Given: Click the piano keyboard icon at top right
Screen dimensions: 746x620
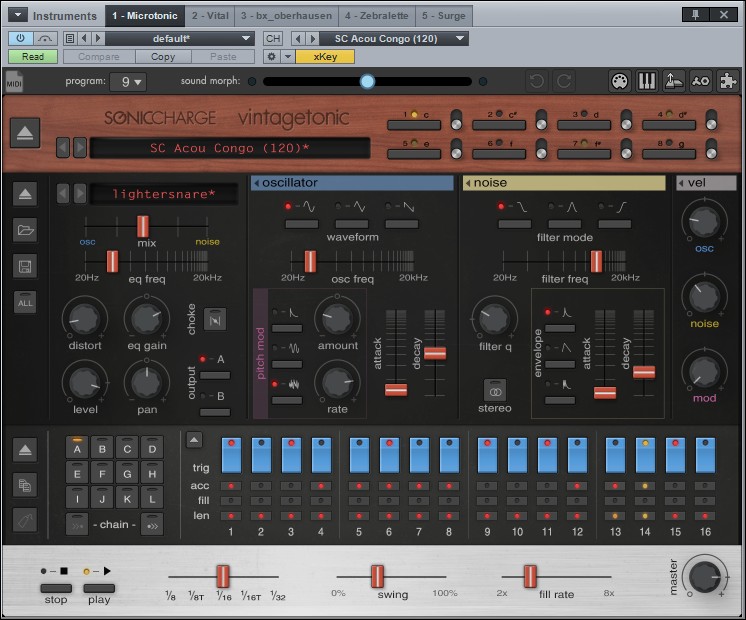Looking at the screenshot, I should click(x=646, y=82).
